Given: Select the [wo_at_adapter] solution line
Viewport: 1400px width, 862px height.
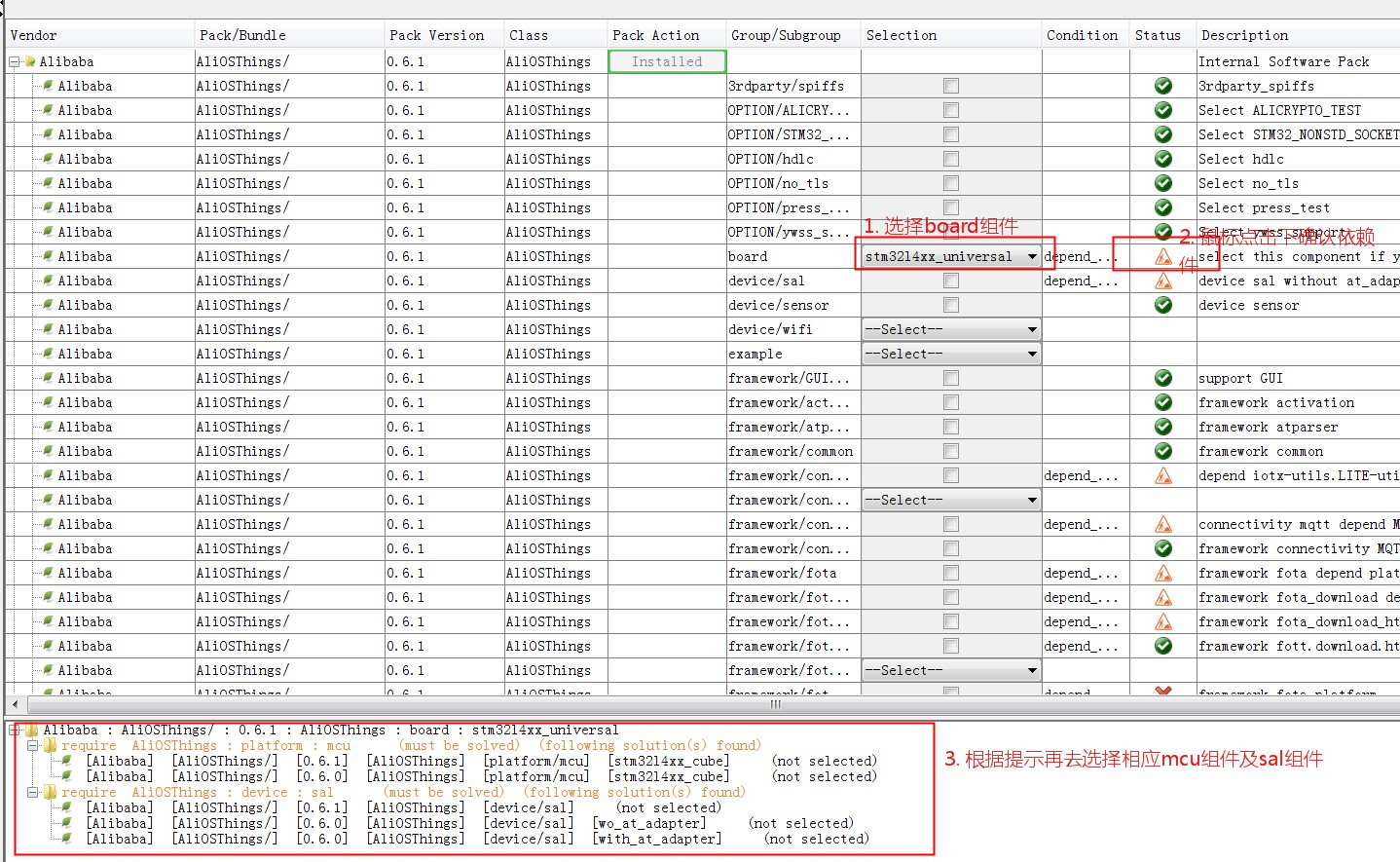Looking at the screenshot, I should 469,823.
